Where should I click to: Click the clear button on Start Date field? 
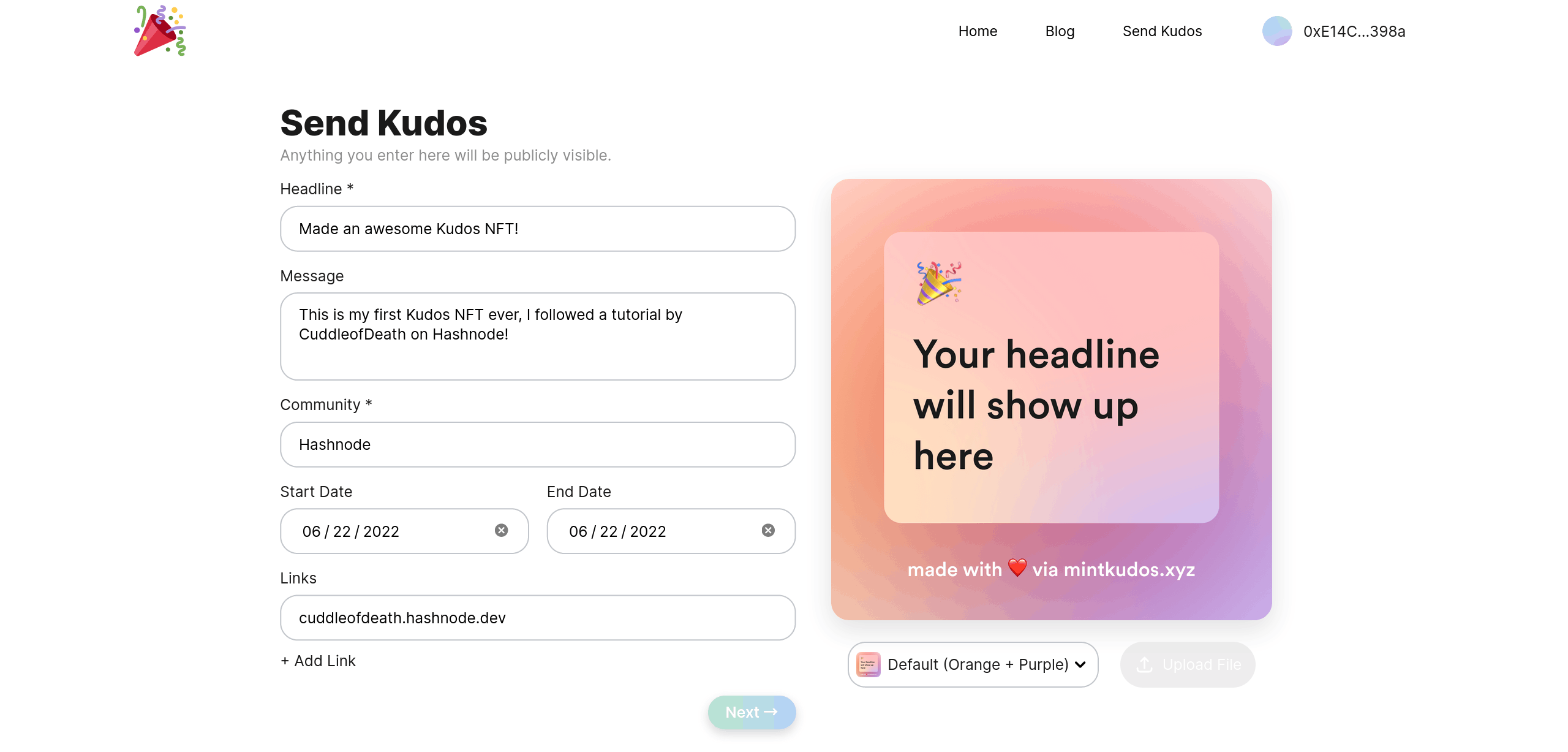[502, 530]
